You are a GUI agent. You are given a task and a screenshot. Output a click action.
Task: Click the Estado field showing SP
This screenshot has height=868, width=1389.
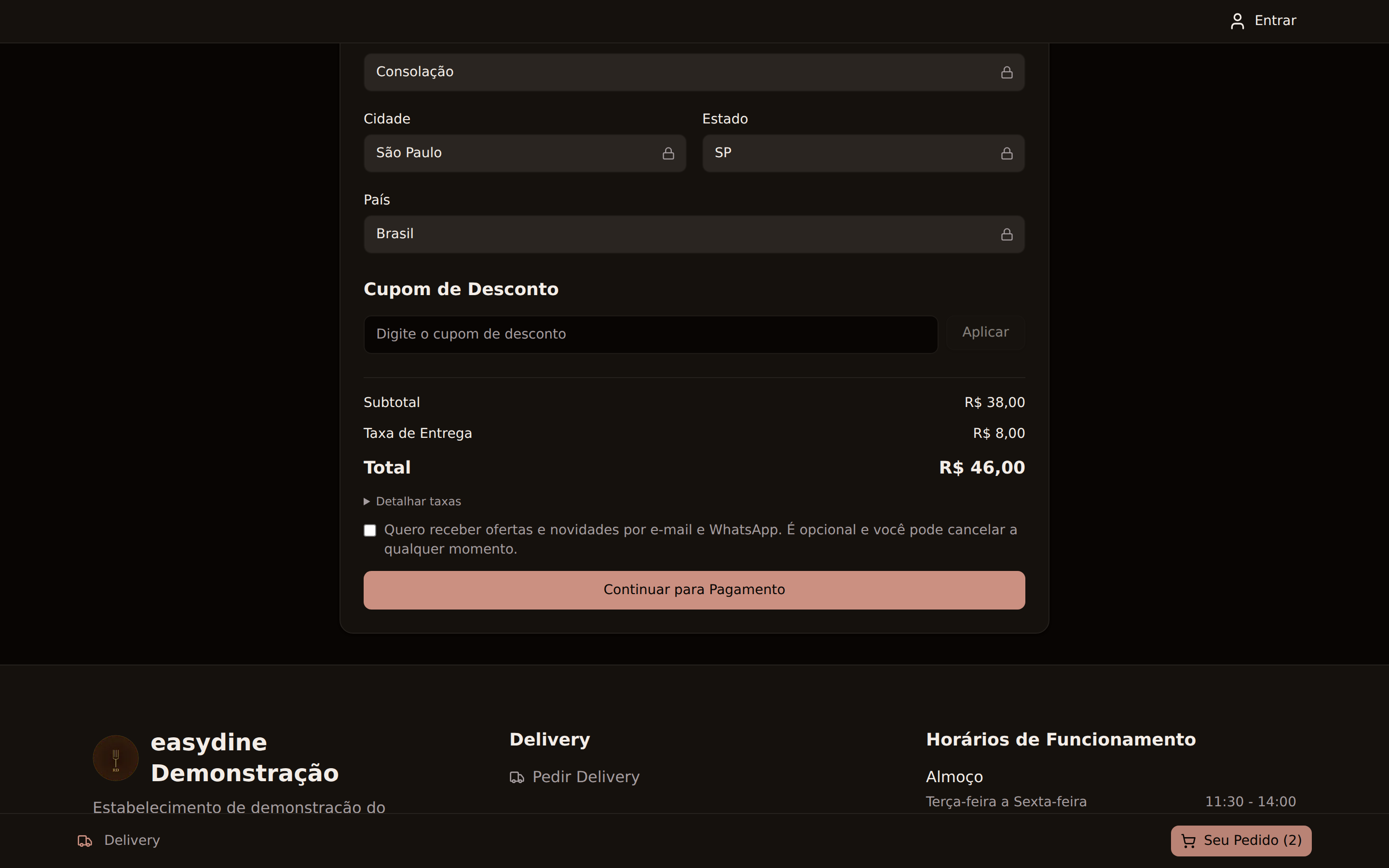point(863,153)
